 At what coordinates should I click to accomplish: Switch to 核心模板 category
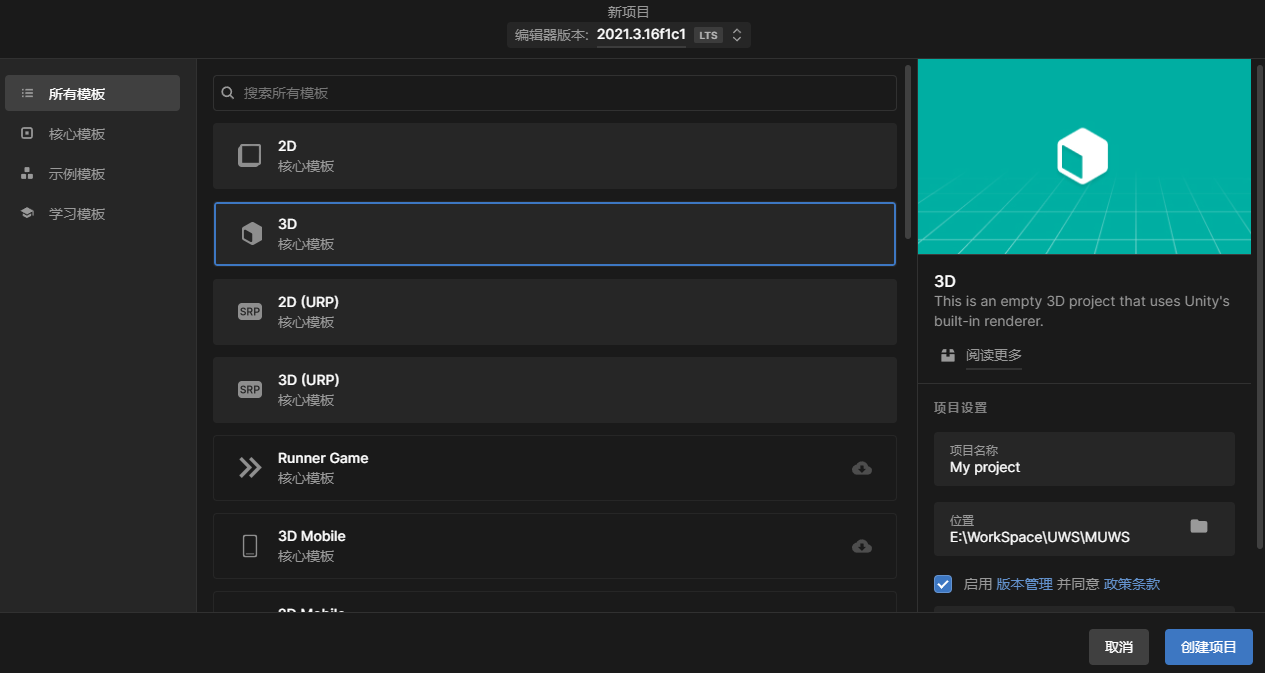click(x=77, y=134)
